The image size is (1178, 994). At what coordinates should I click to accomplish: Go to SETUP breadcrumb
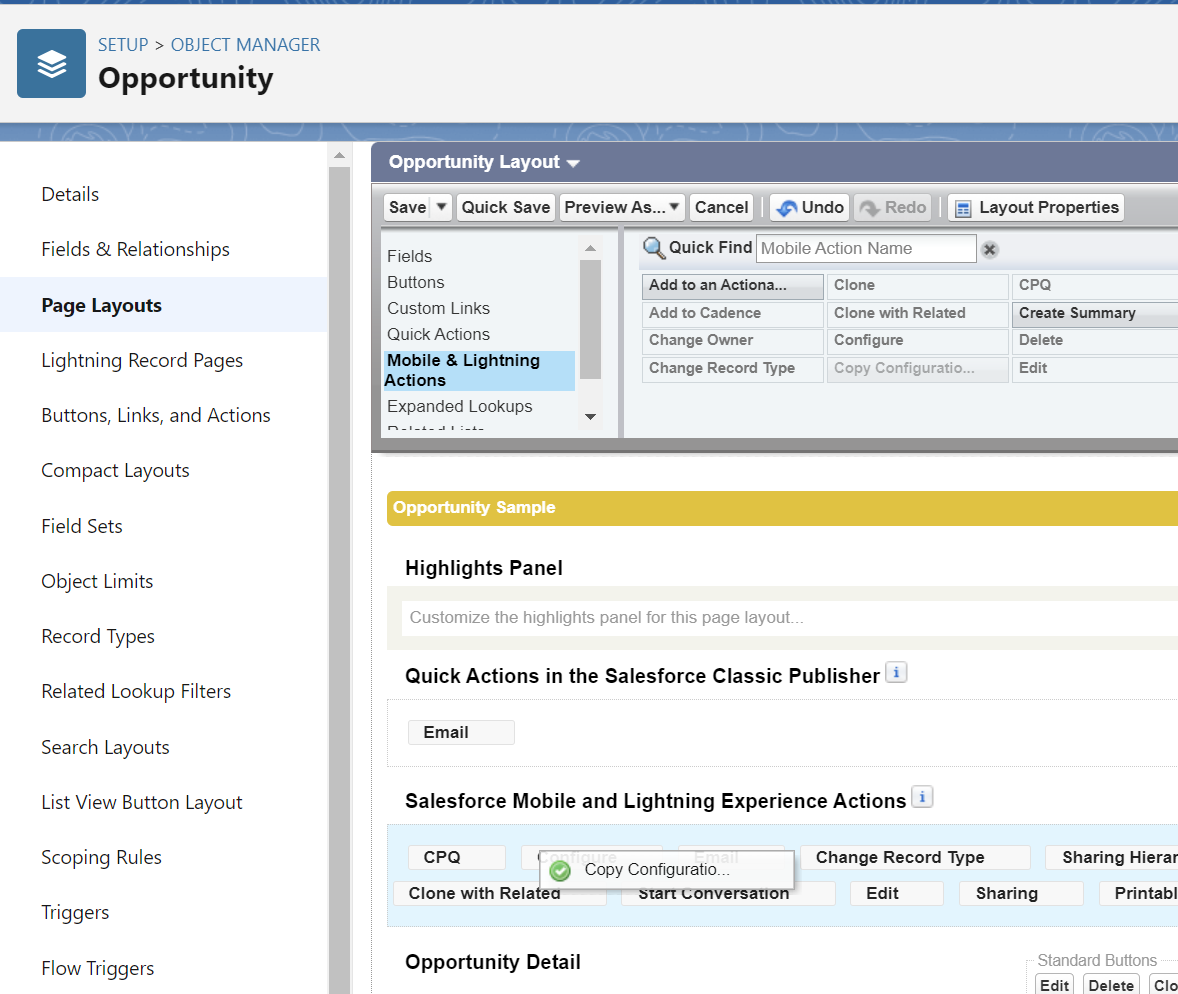(123, 45)
